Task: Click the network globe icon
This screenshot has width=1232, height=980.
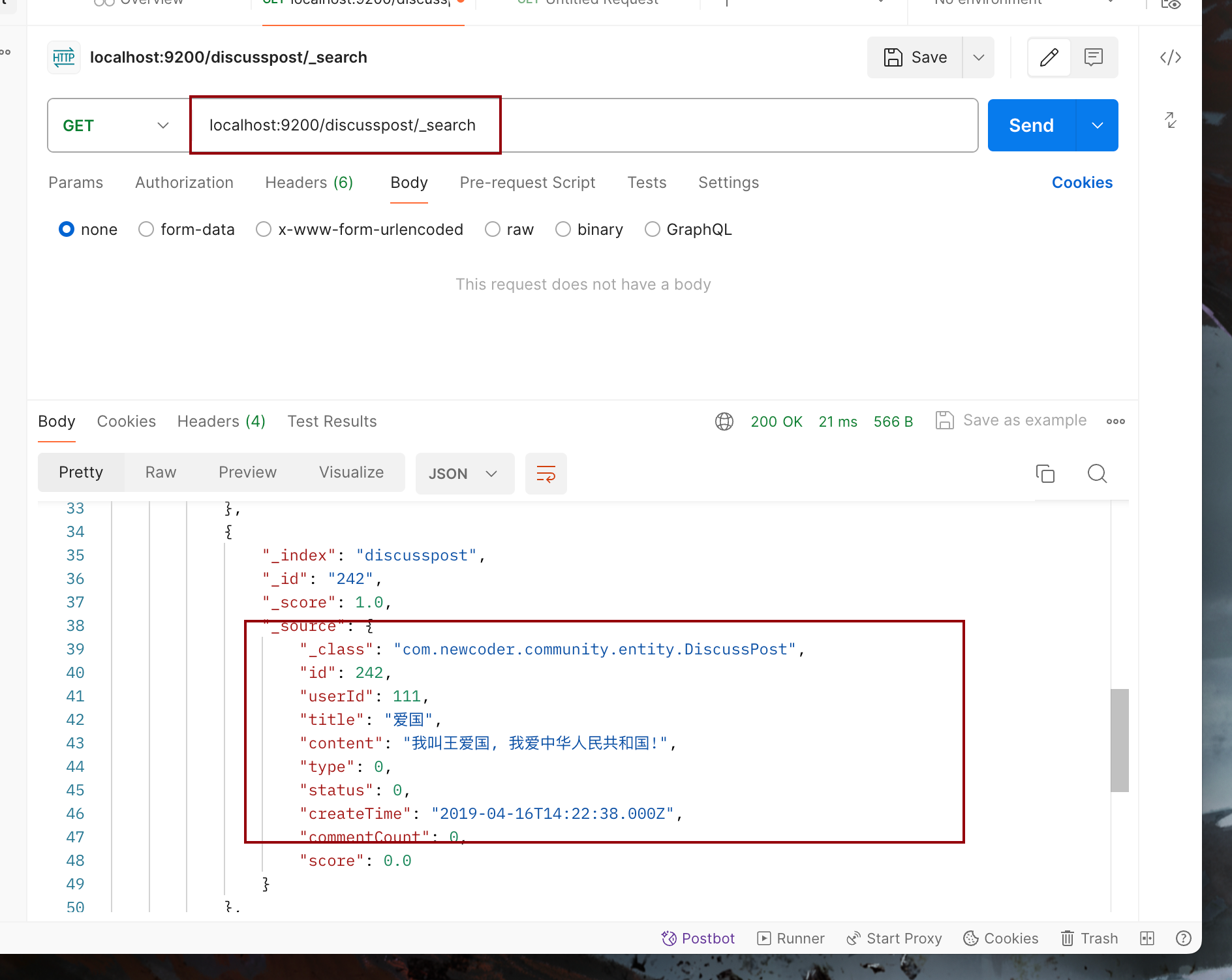Action: click(x=724, y=421)
